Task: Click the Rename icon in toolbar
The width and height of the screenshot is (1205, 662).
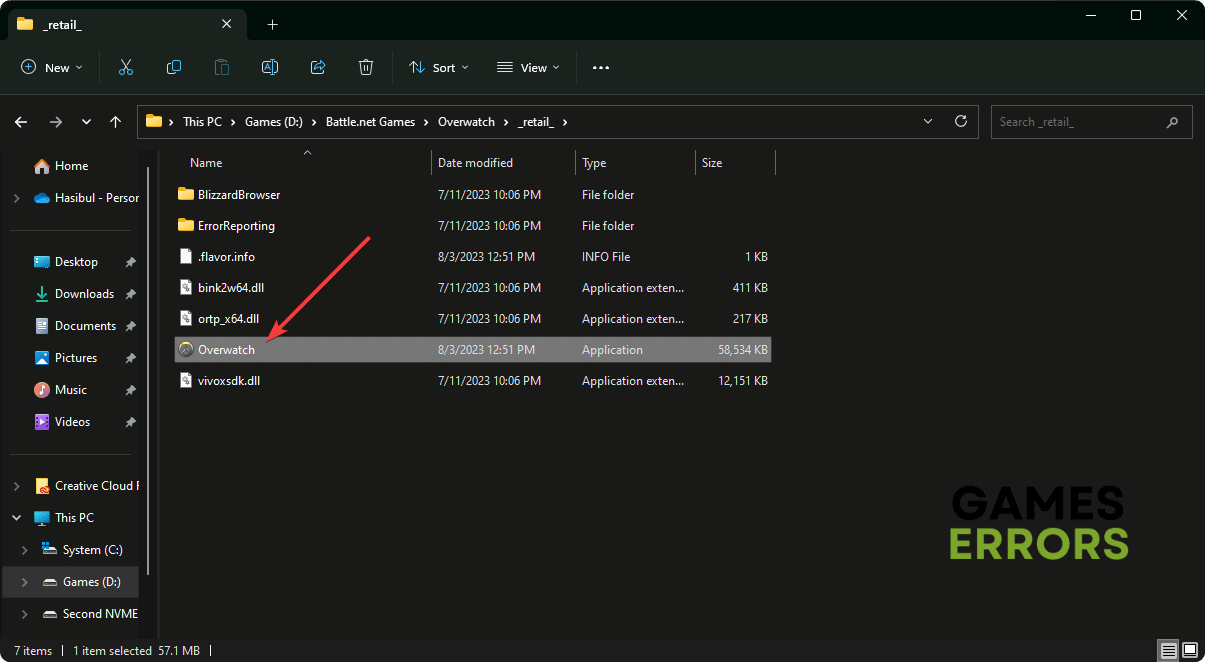Action: (270, 67)
